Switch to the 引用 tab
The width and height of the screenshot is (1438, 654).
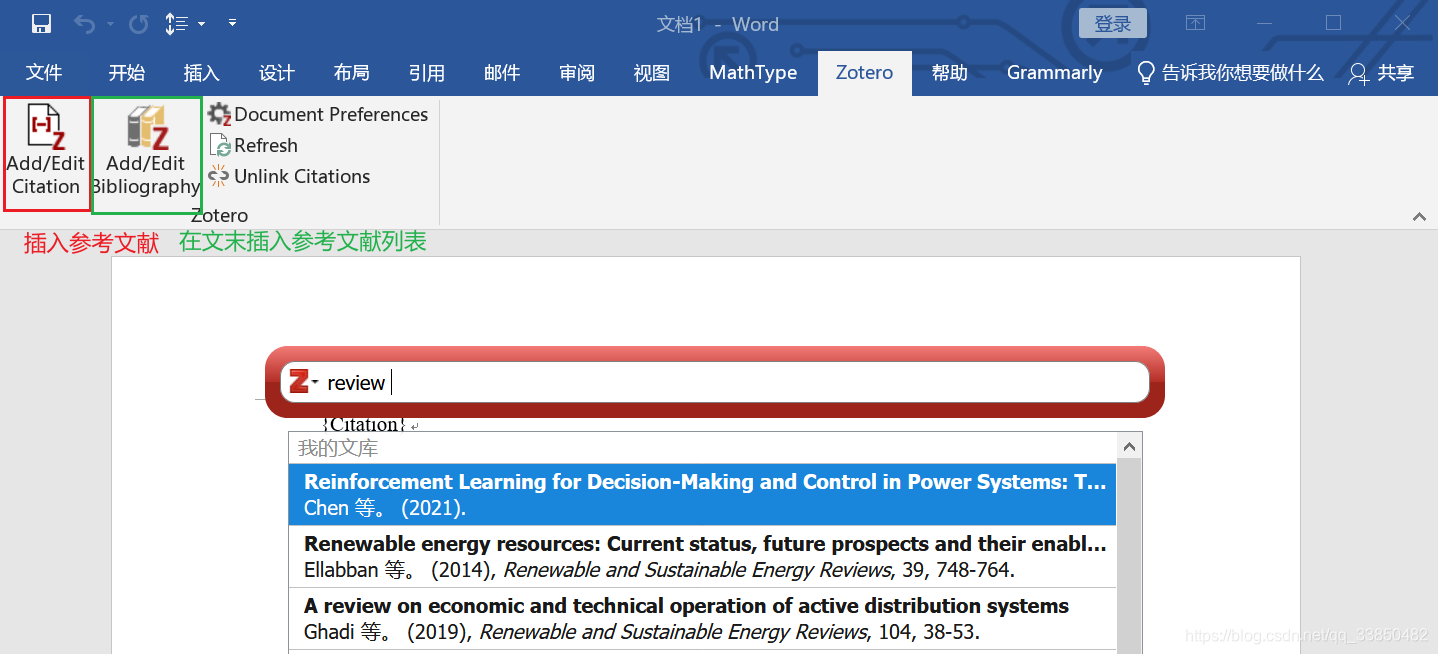point(427,72)
